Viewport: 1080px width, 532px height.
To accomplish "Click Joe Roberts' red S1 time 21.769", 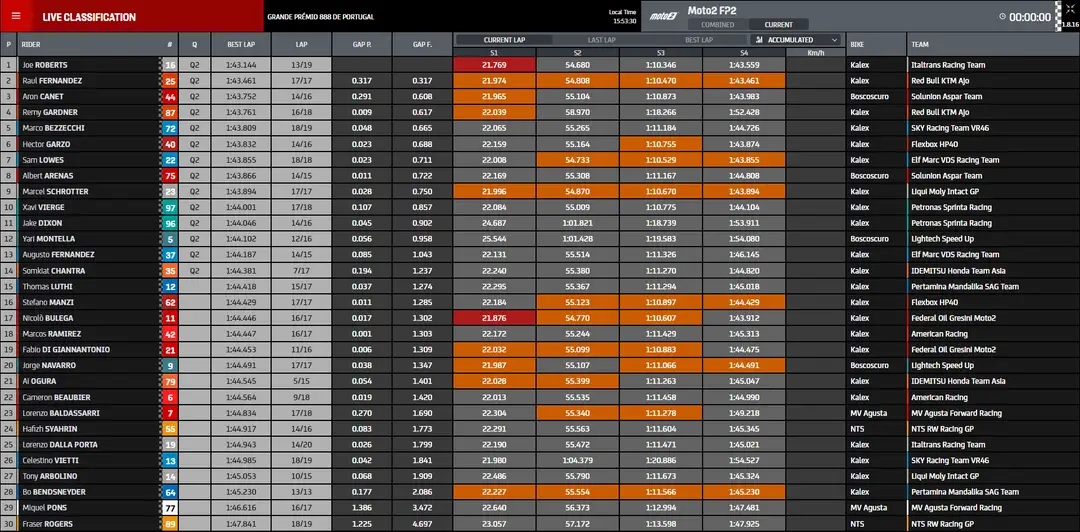I will tap(495, 65).
